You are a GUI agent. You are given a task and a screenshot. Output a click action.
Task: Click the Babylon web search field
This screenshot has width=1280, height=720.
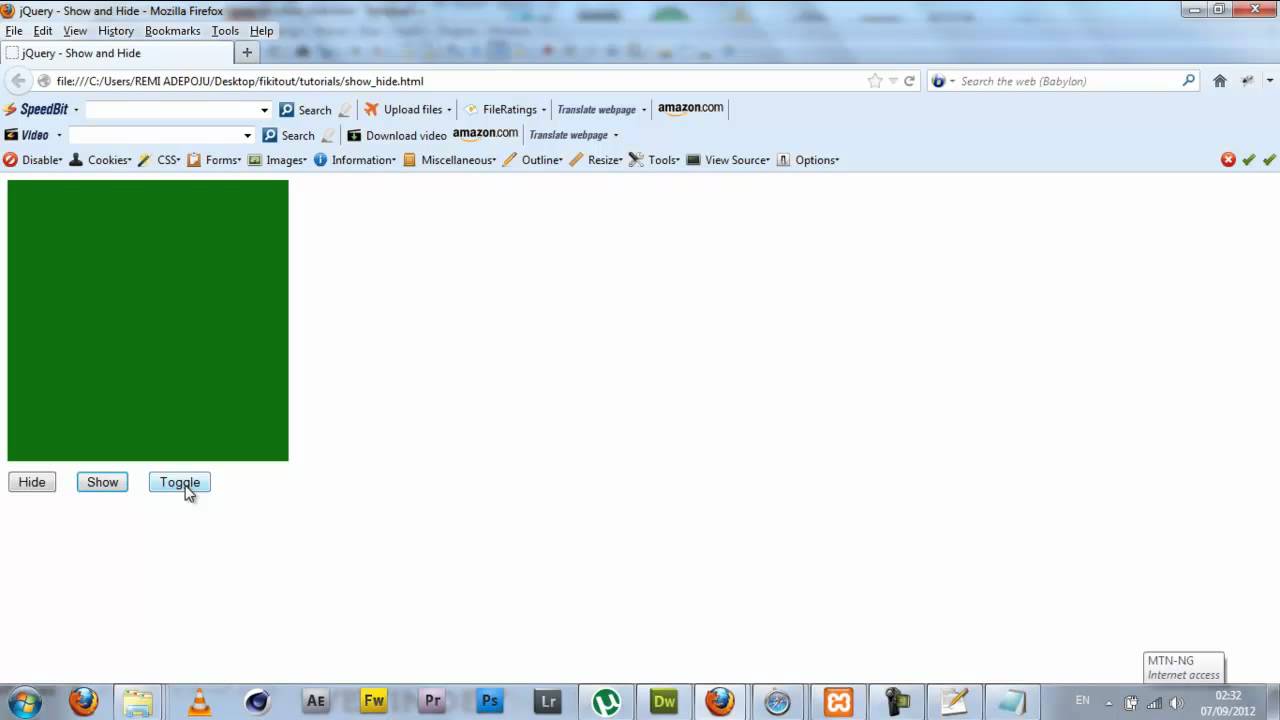coord(1068,81)
